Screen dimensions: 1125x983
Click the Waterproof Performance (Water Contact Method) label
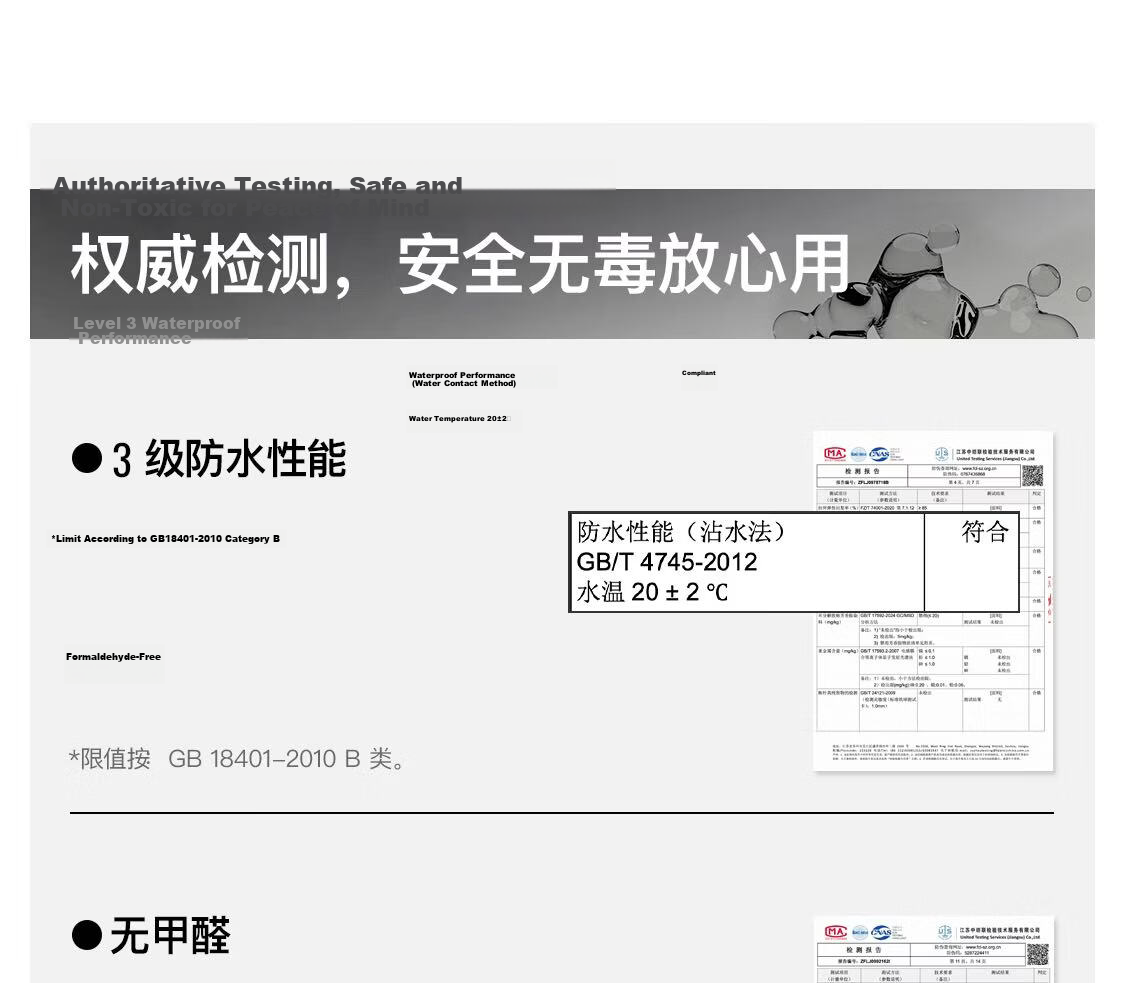click(462, 379)
